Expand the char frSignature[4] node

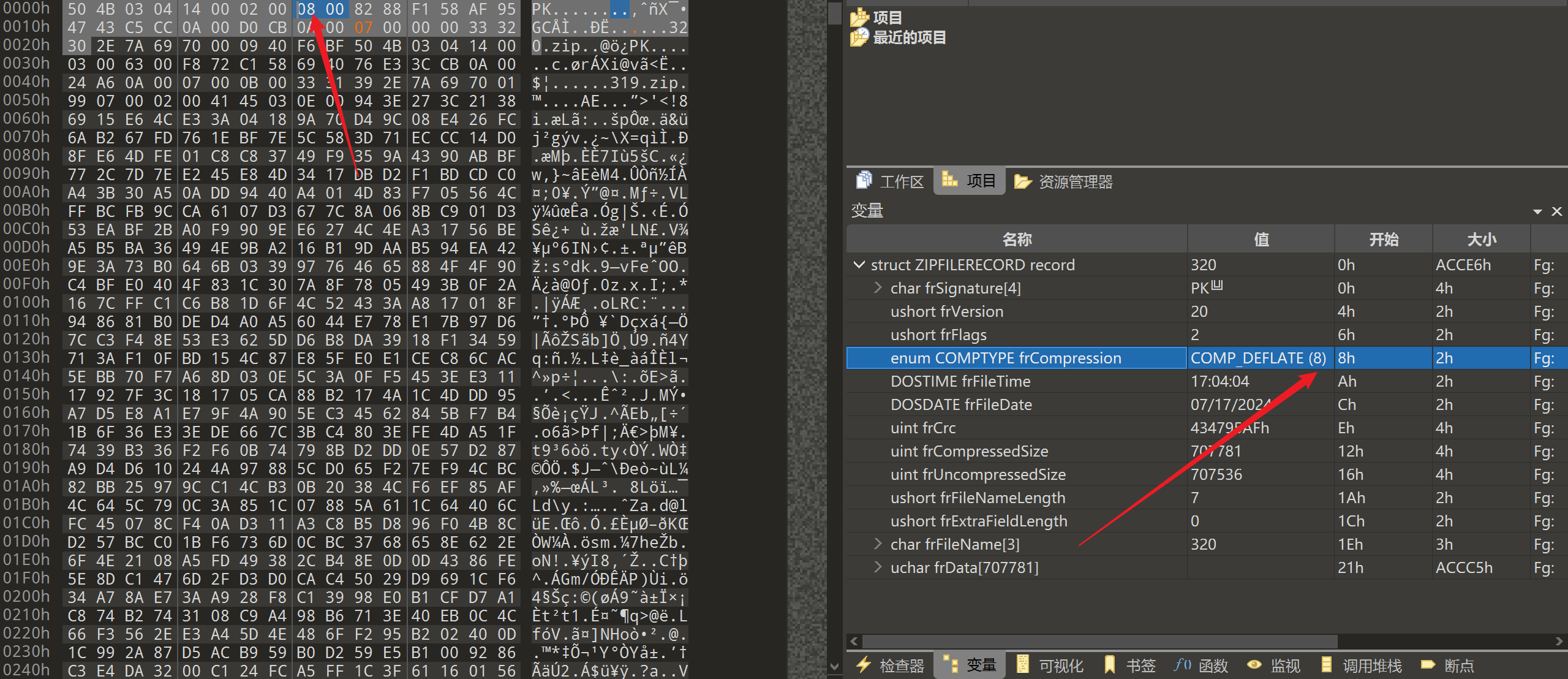click(878, 288)
